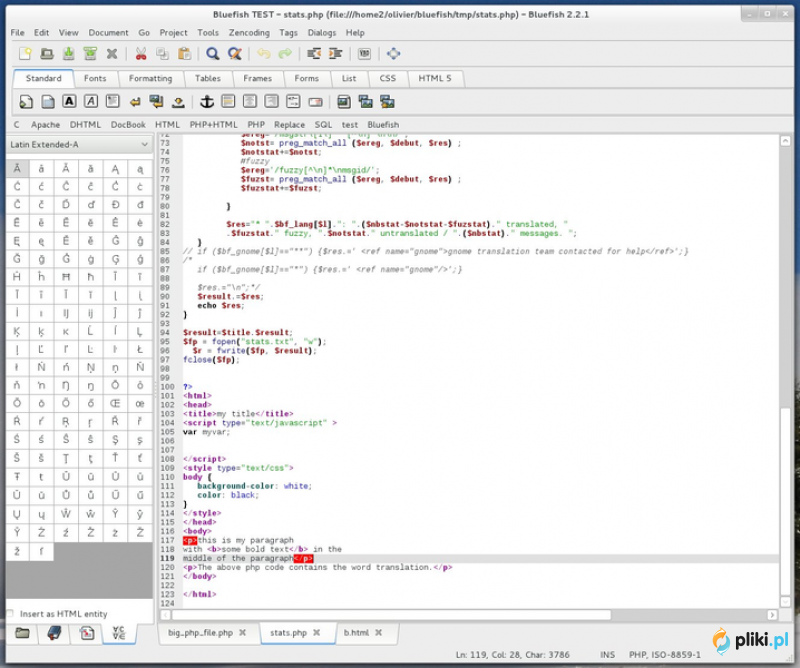Open the File menu
The image size is (800, 668).
click(x=17, y=33)
